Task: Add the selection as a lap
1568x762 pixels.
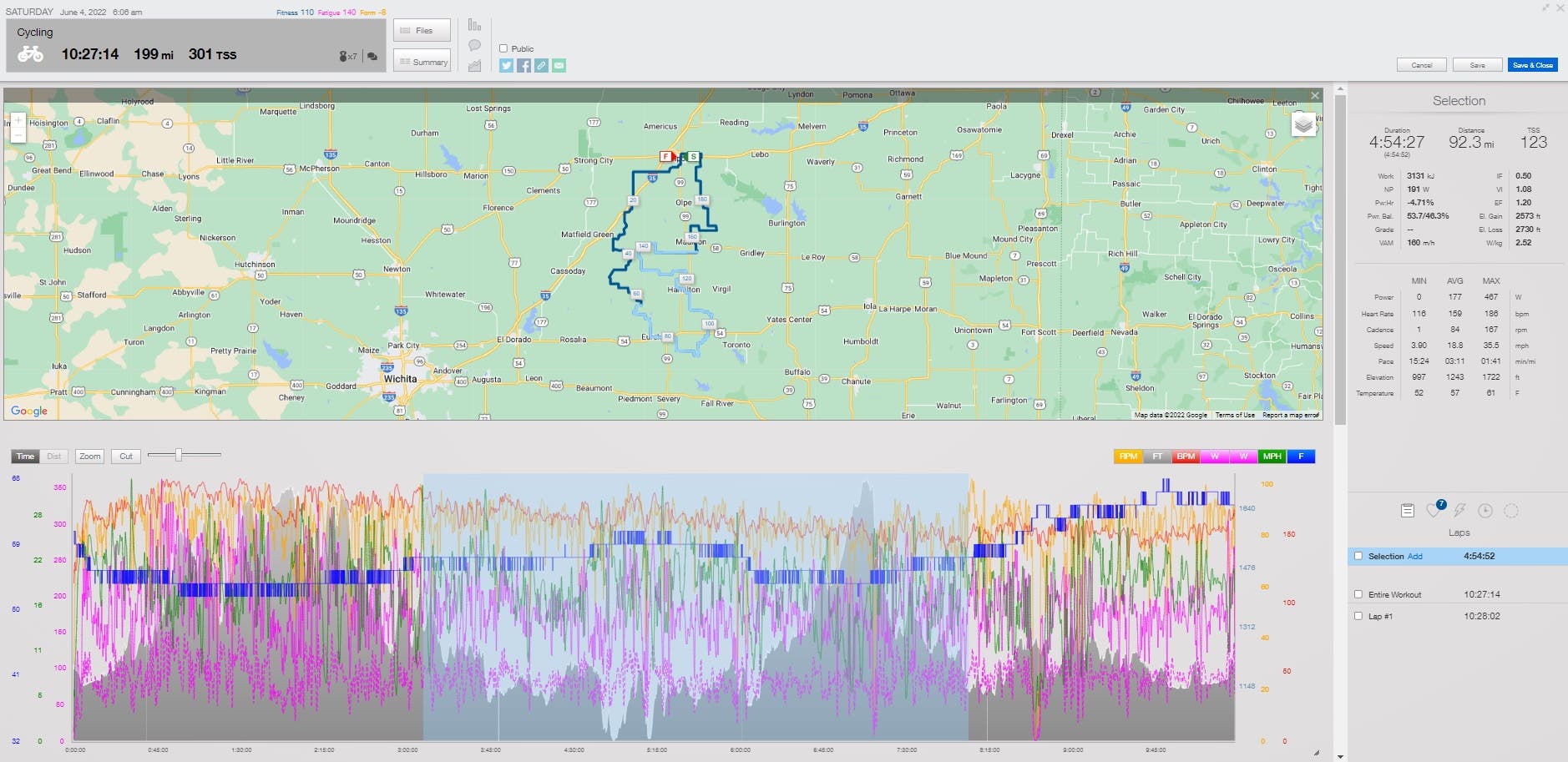Action: pyautogui.click(x=1414, y=556)
